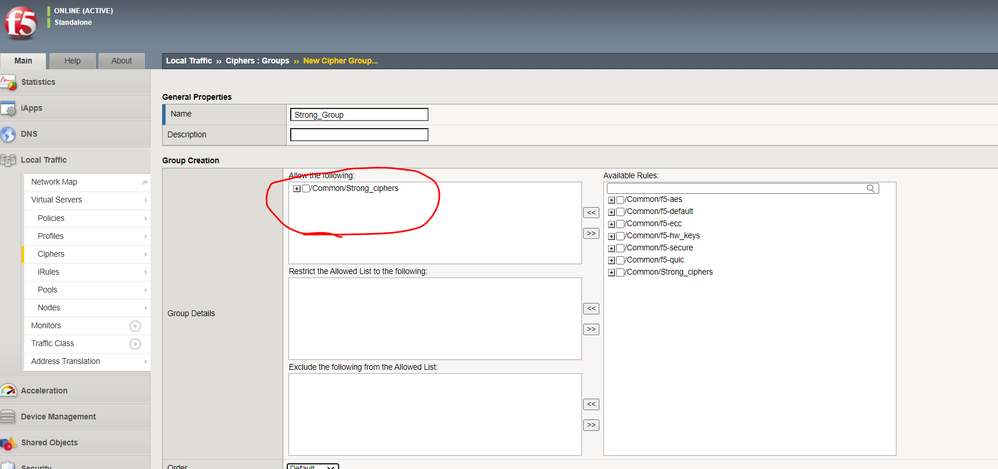Click the Local Traffic breadcrumb link
This screenshot has width=998, height=469.
click(189, 61)
